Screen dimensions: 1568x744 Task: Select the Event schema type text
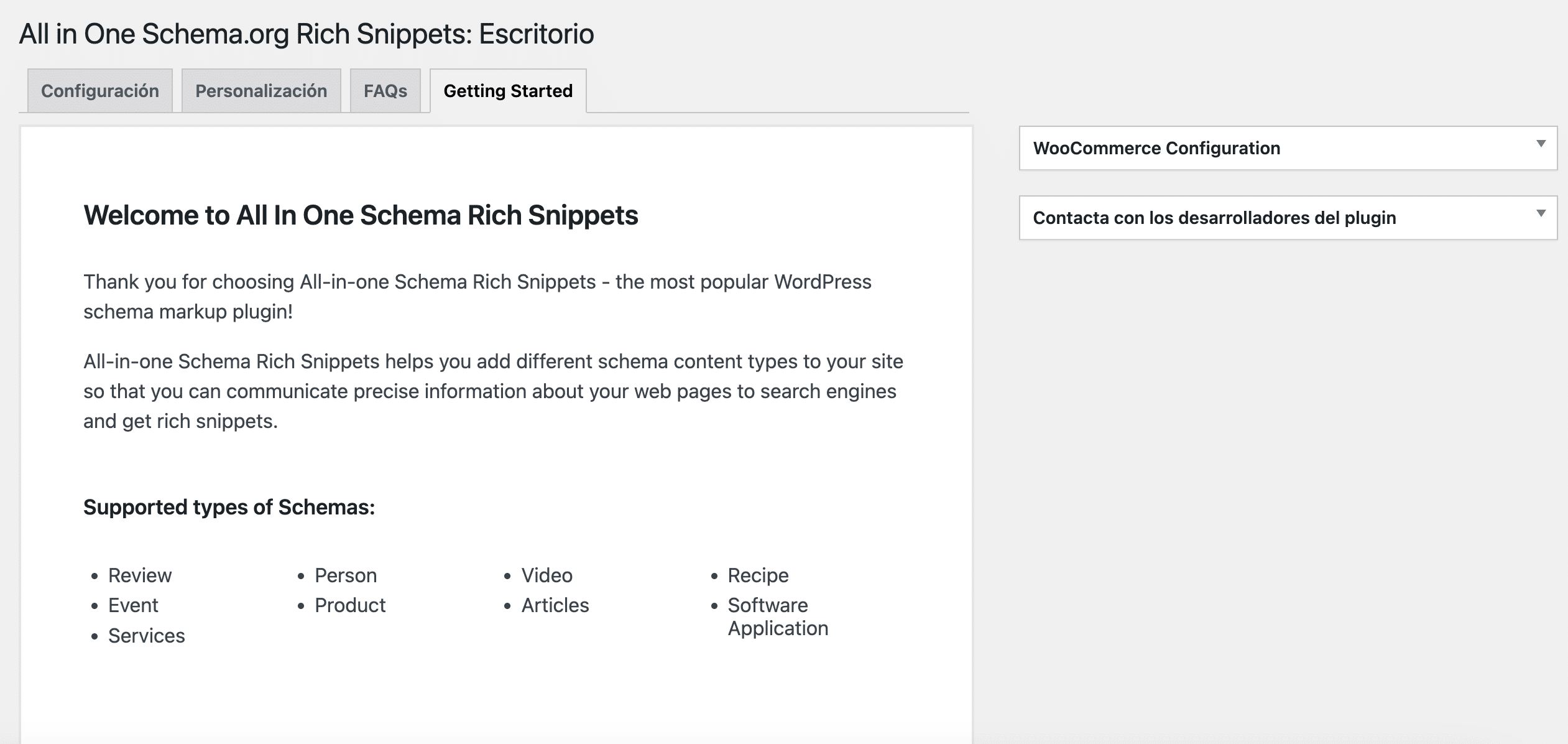[x=133, y=605]
